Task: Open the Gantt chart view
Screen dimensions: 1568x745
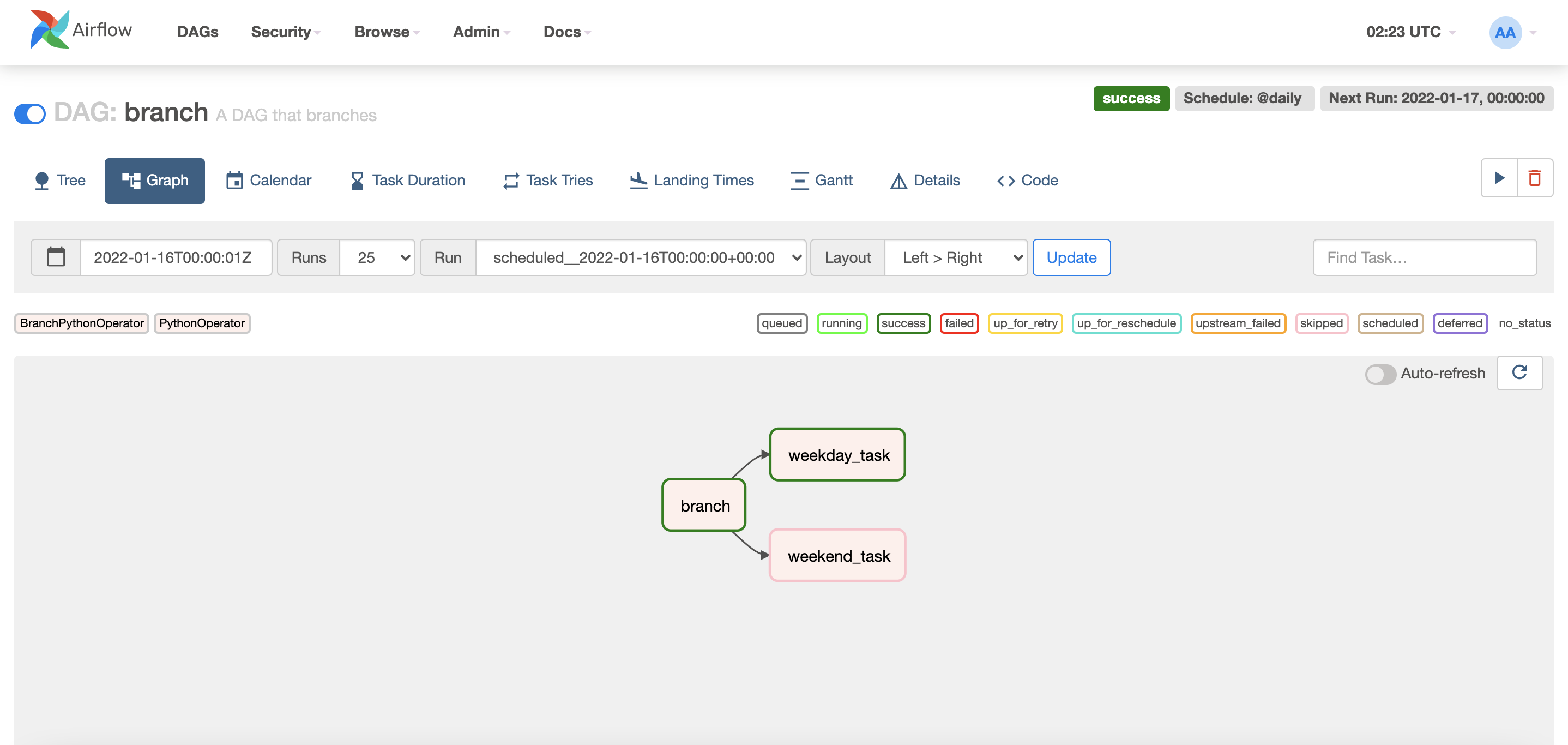Action: (821, 180)
